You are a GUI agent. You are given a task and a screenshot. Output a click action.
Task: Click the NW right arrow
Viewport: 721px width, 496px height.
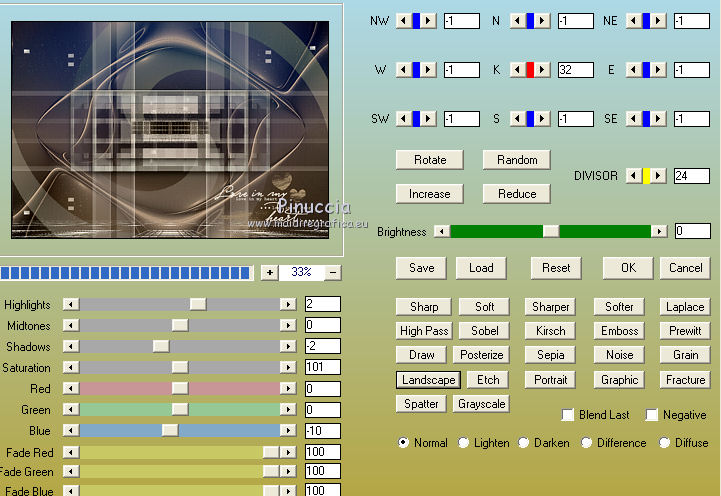point(429,21)
